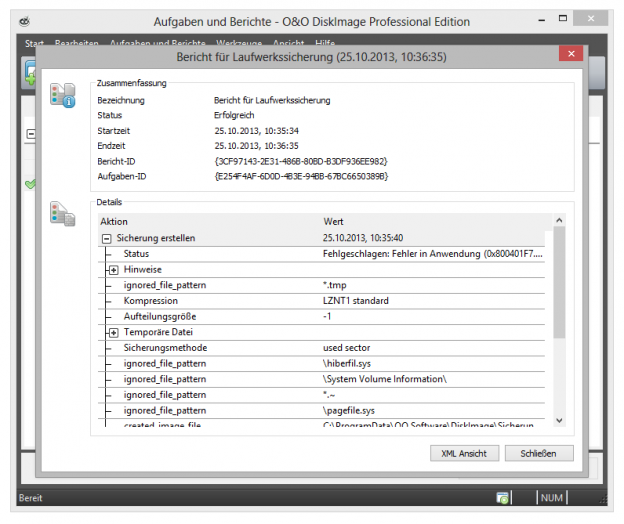Expand the Temporäre Datei node
The height and width of the screenshot is (524, 624).
(114, 332)
